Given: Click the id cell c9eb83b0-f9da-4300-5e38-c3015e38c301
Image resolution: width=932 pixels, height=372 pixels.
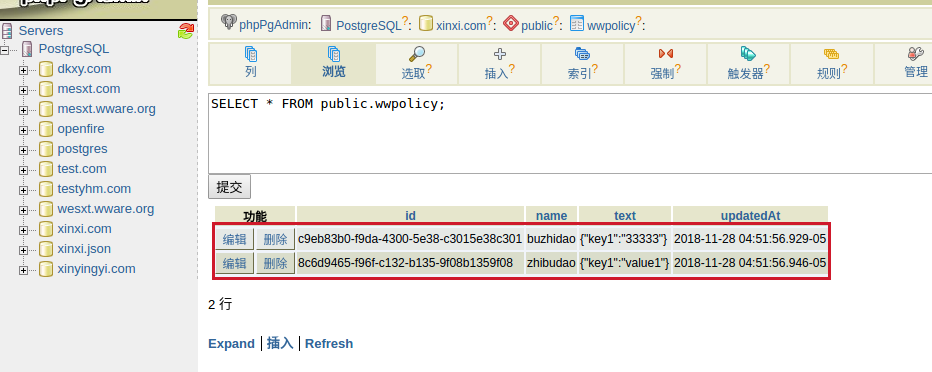Looking at the screenshot, I should click(410, 239).
